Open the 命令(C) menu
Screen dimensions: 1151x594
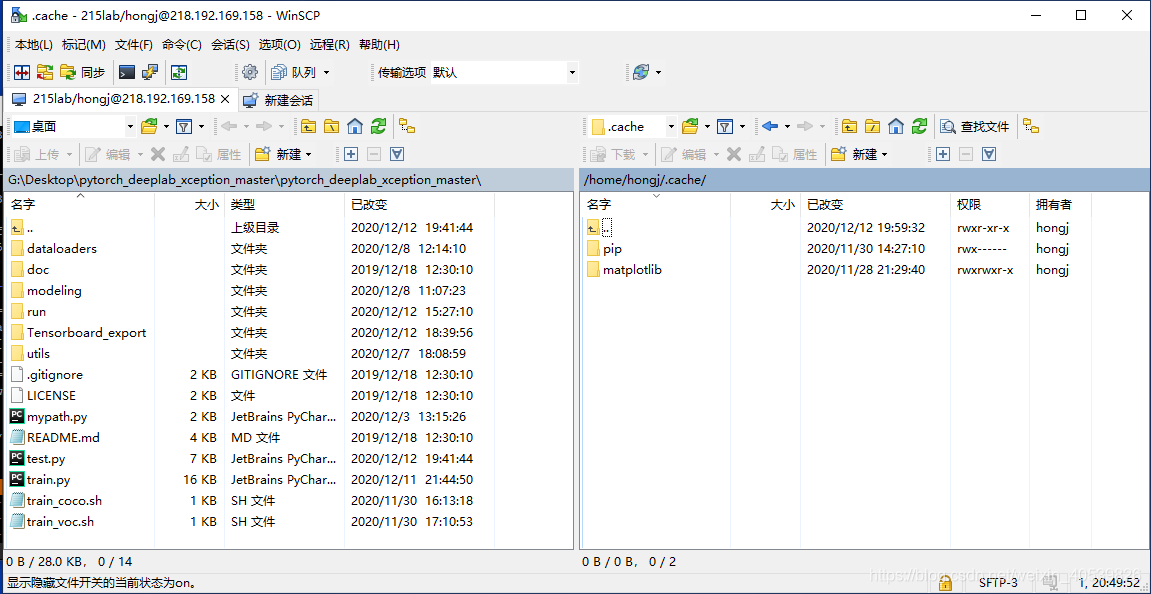[182, 45]
